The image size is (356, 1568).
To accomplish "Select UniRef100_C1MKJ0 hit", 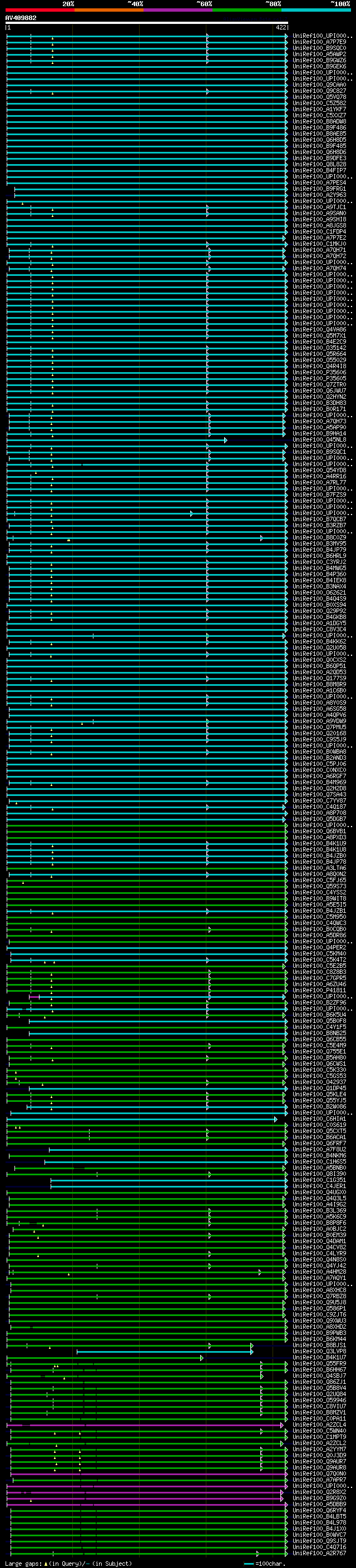I will click(319, 244).
